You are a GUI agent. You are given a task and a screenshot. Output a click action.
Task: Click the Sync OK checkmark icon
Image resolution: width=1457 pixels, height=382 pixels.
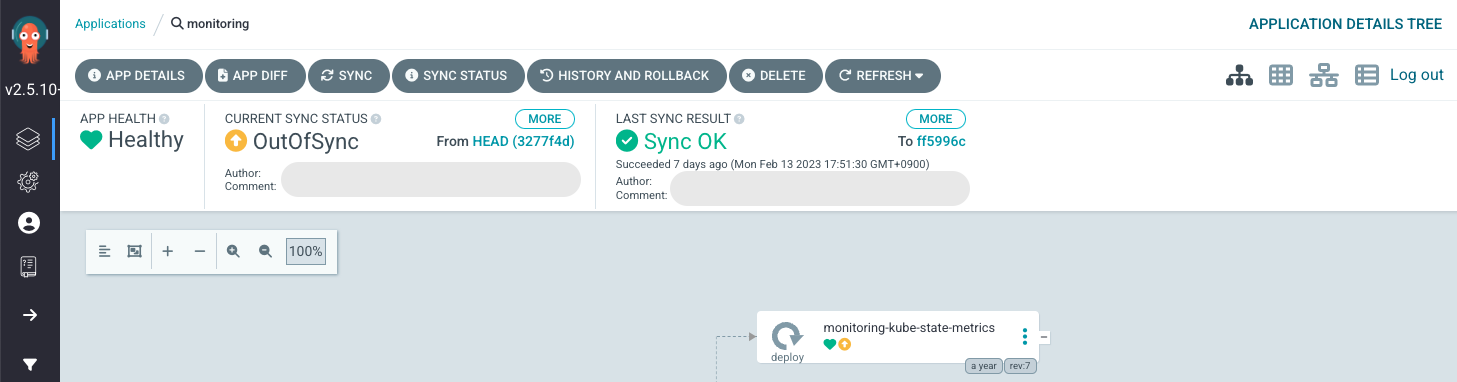coord(627,142)
